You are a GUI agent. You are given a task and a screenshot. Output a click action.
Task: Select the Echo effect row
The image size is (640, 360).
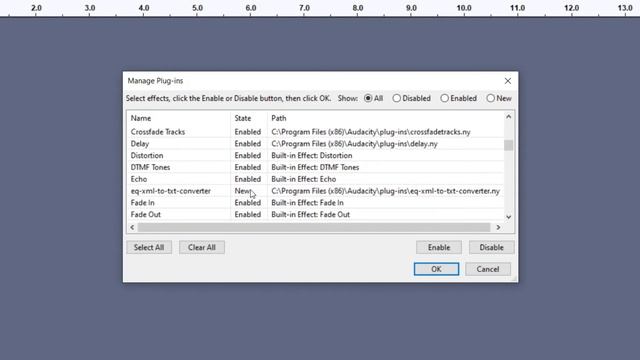coord(316,179)
